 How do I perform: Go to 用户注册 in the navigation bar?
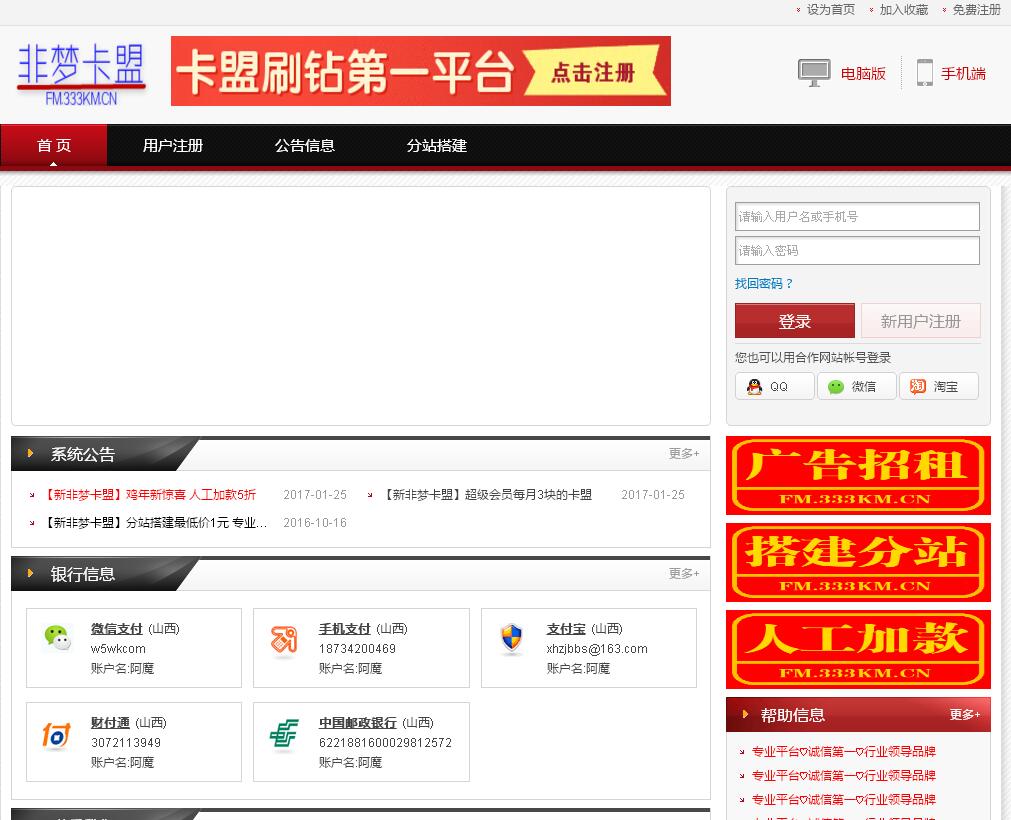173,146
